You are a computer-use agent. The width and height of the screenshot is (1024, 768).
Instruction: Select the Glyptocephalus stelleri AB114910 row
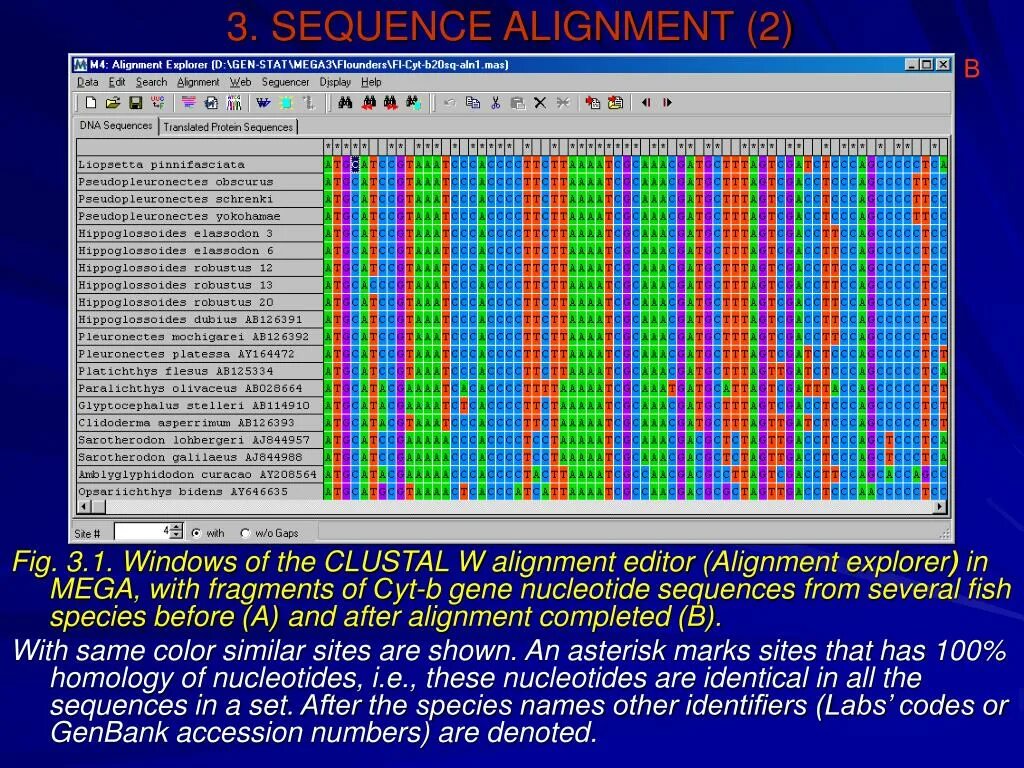coord(200,405)
